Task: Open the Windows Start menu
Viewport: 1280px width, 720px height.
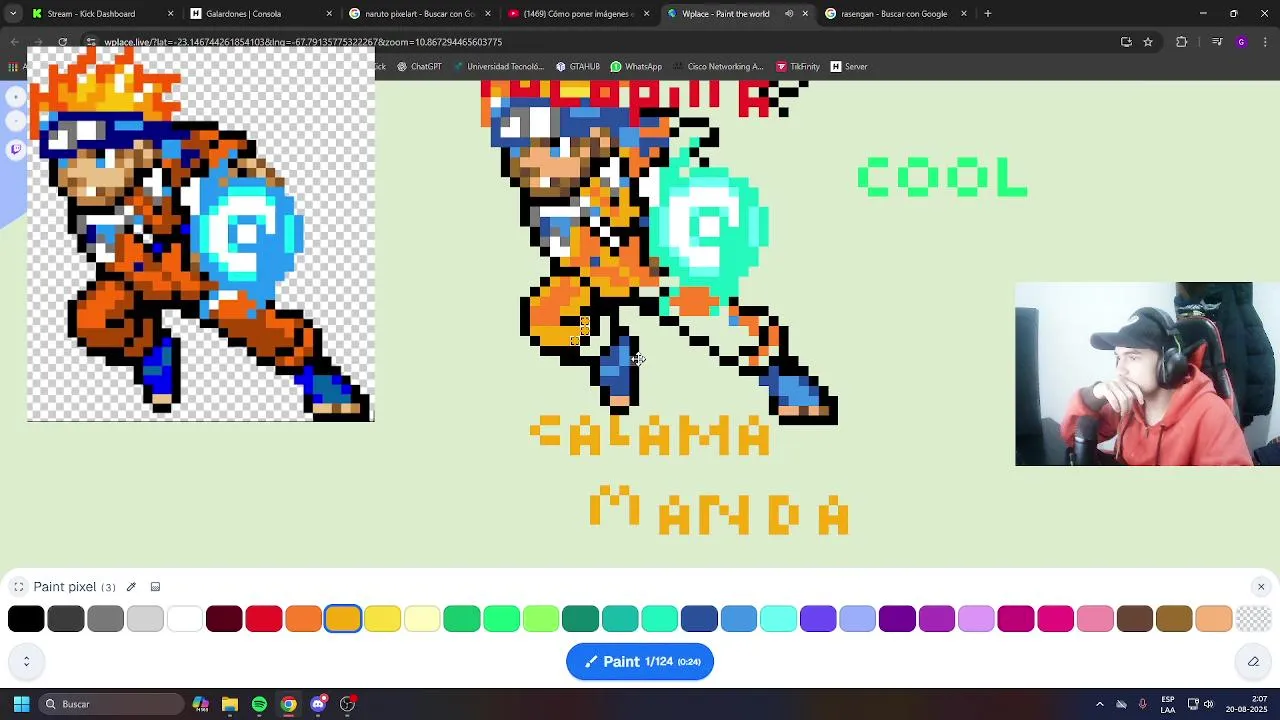Action: click(21, 704)
